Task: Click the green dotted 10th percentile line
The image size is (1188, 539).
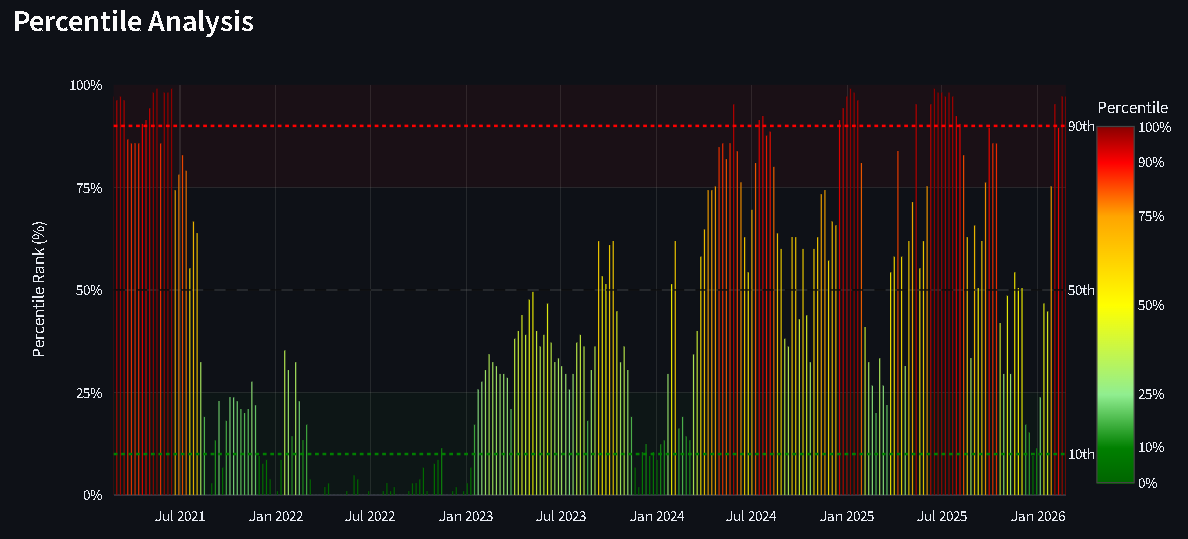Action: tap(589, 454)
